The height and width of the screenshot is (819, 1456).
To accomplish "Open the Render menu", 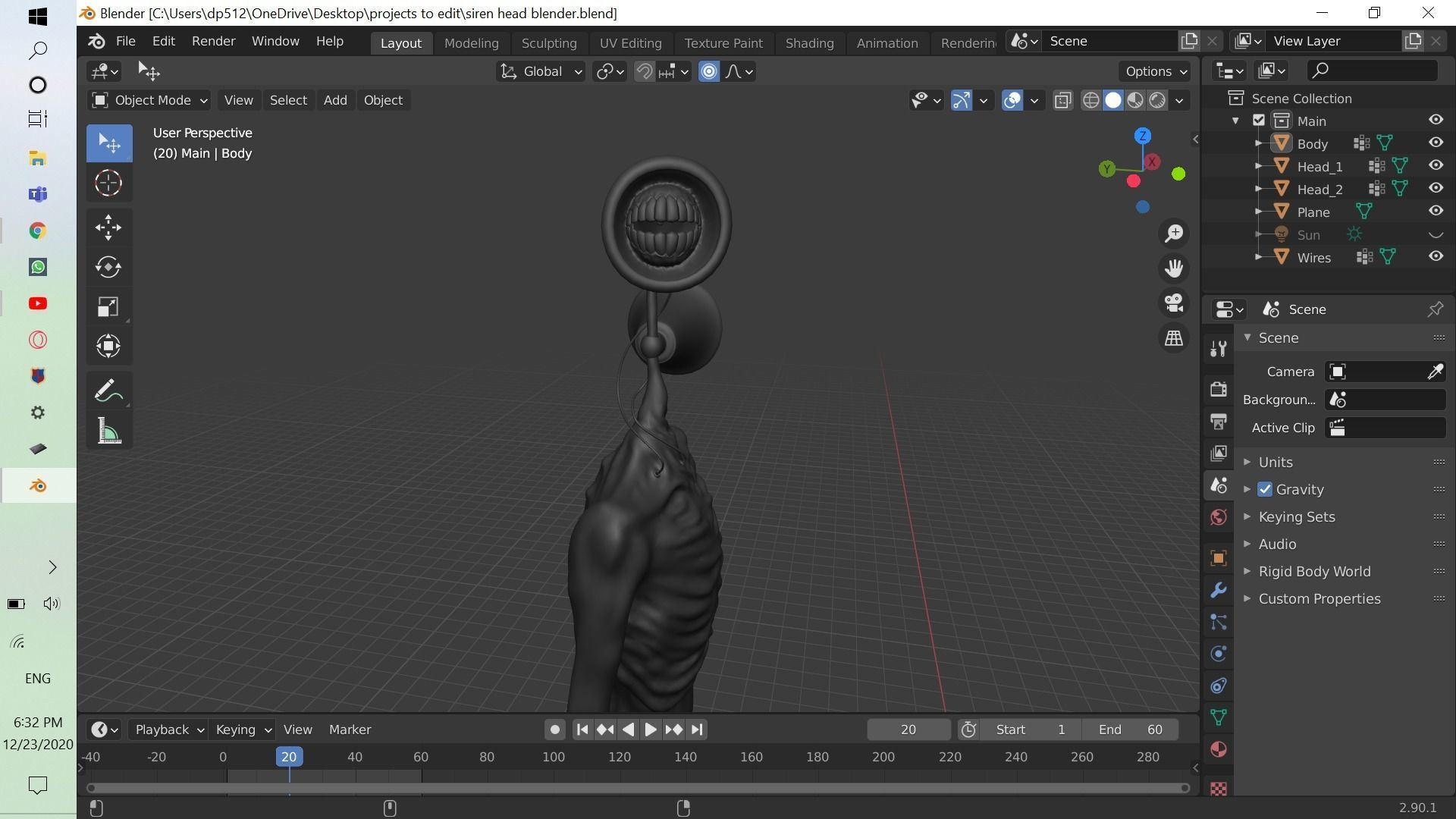I will (x=213, y=41).
